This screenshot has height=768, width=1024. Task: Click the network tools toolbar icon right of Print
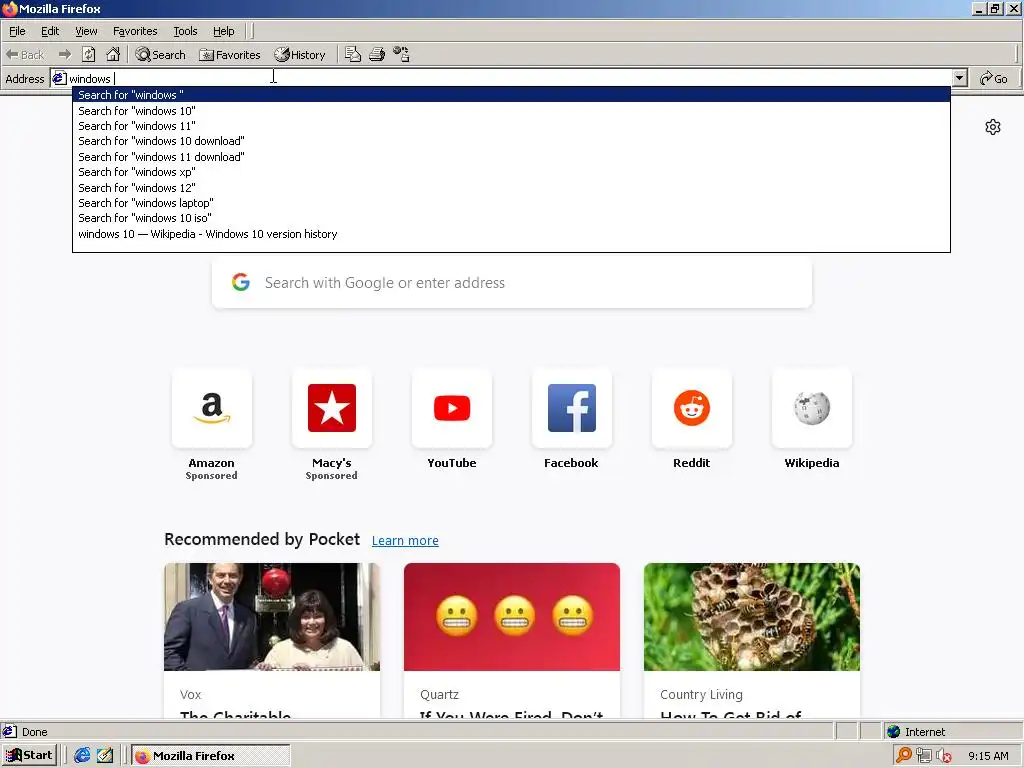[x=401, y=55]
